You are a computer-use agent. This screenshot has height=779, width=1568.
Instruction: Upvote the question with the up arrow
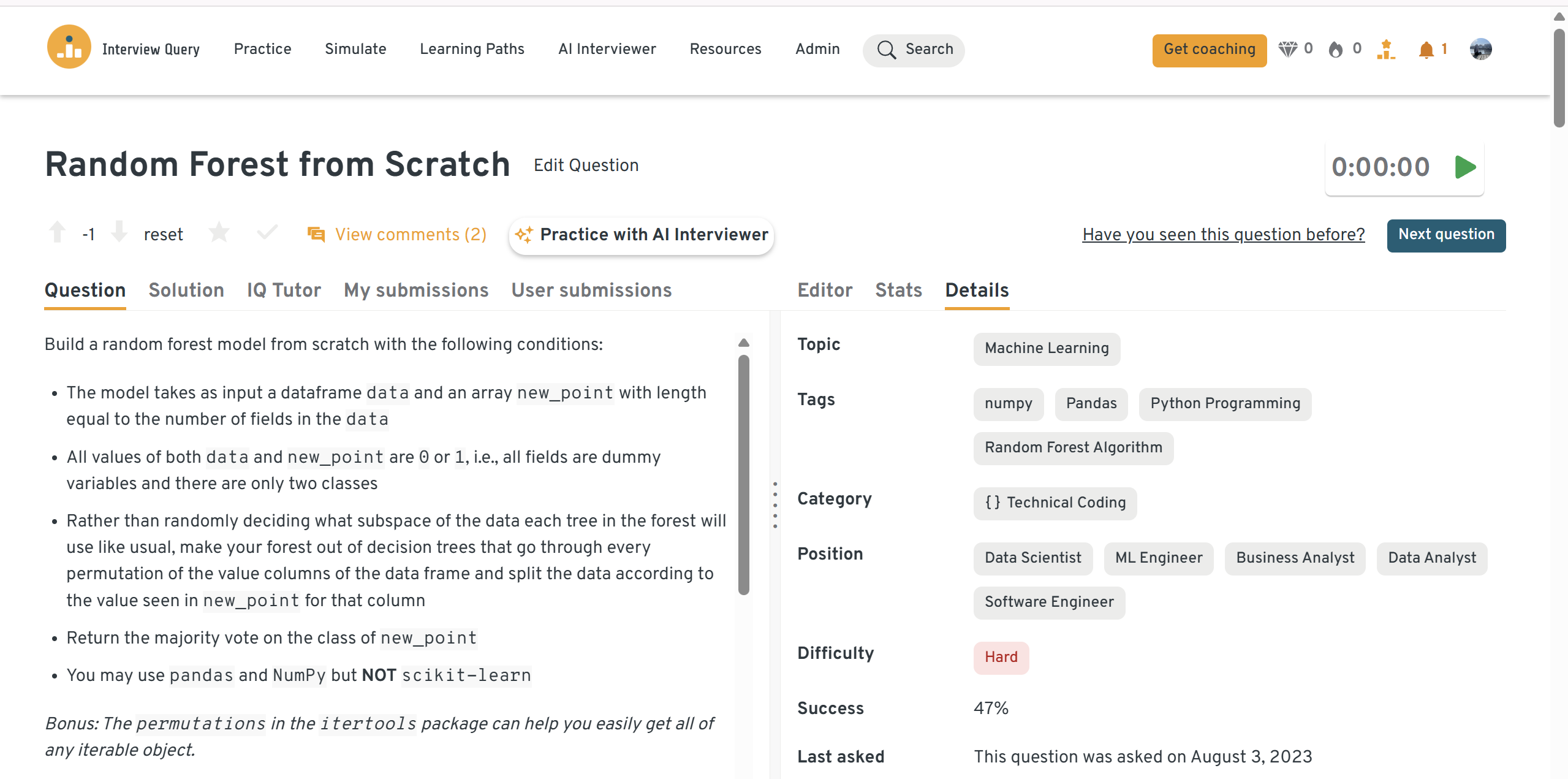pyautogui.click(x=58, y=233)
